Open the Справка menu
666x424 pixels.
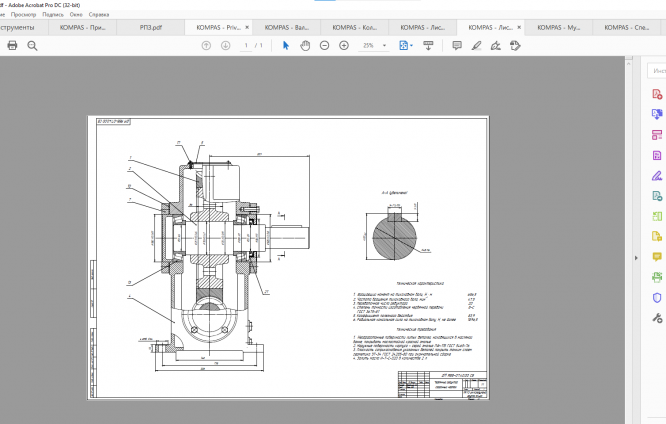point(99,15)
